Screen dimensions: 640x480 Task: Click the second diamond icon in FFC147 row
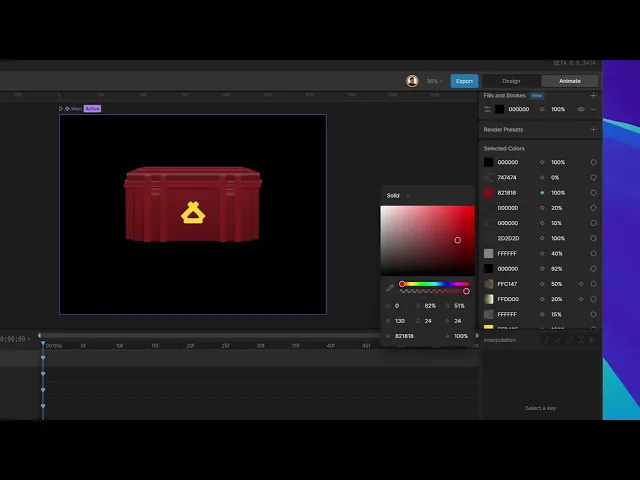coord(581,284)
